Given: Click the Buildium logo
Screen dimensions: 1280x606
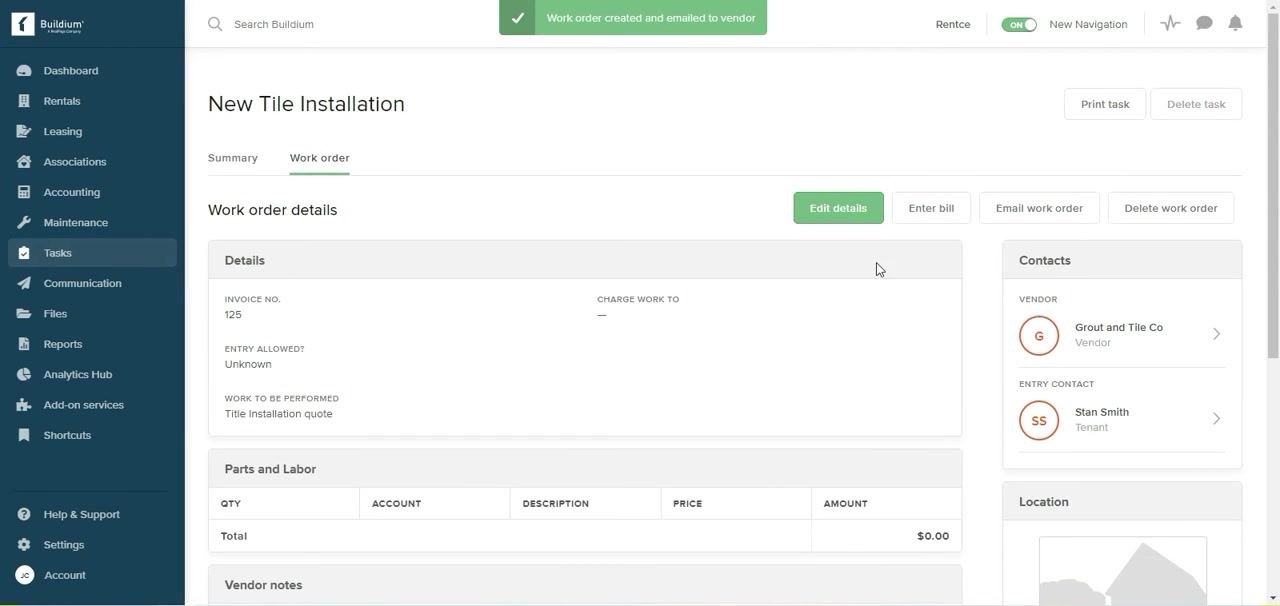Looking at the screenshot, I should (48, 24).
